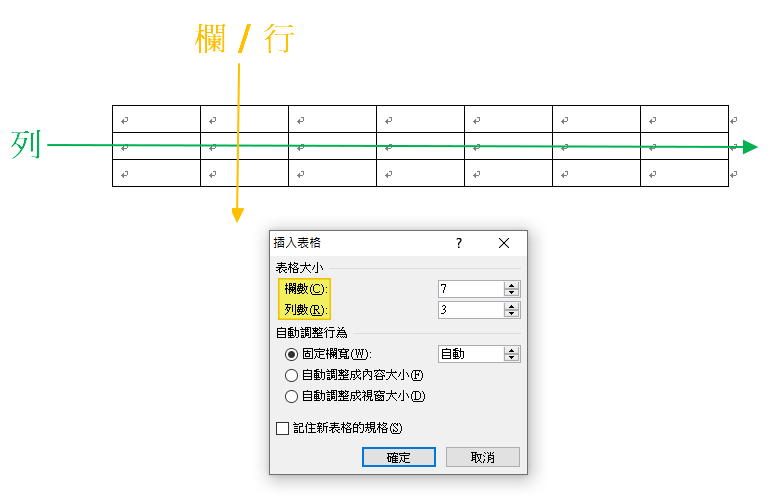The image size is (771, 499).
Task: Decrease the 欄數 value with down arrow
Action: pyautogui.click(x=511, y=292)
